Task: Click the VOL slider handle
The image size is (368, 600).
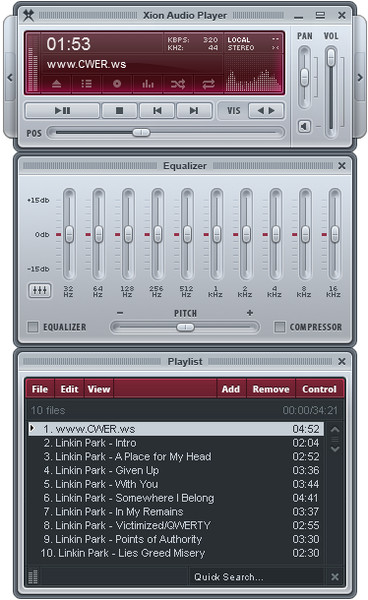Action: coord(331,57)
